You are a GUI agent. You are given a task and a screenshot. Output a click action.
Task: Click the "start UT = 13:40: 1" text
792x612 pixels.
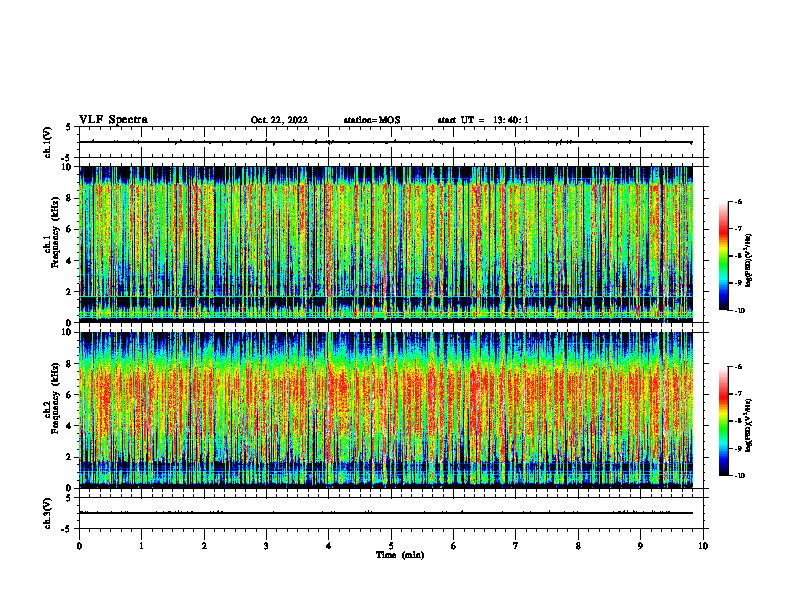[x=483, y=120]
